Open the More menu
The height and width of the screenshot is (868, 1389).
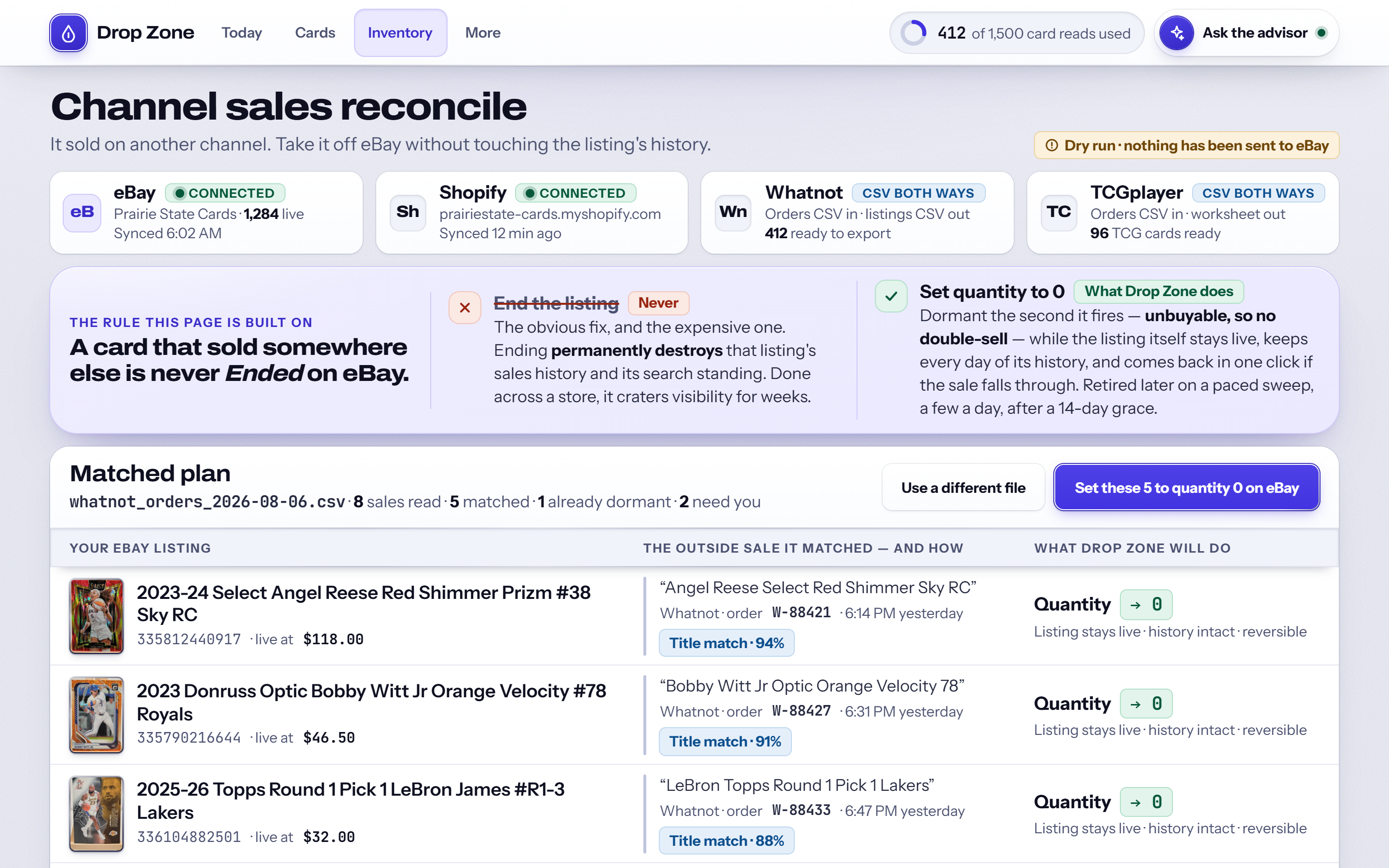pyautogui.click(x=483, y=33)
